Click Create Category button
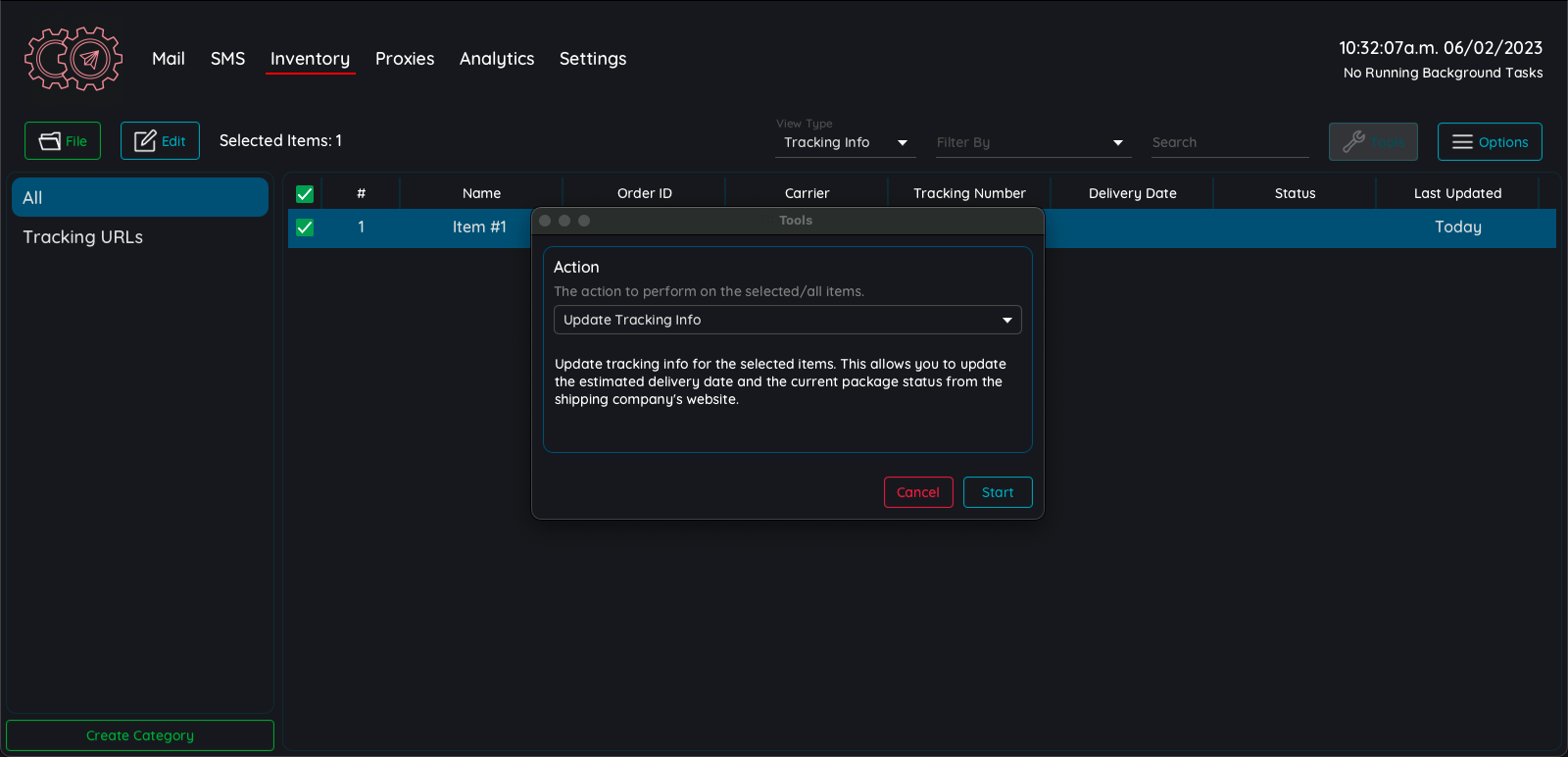 tap(140, 735)
